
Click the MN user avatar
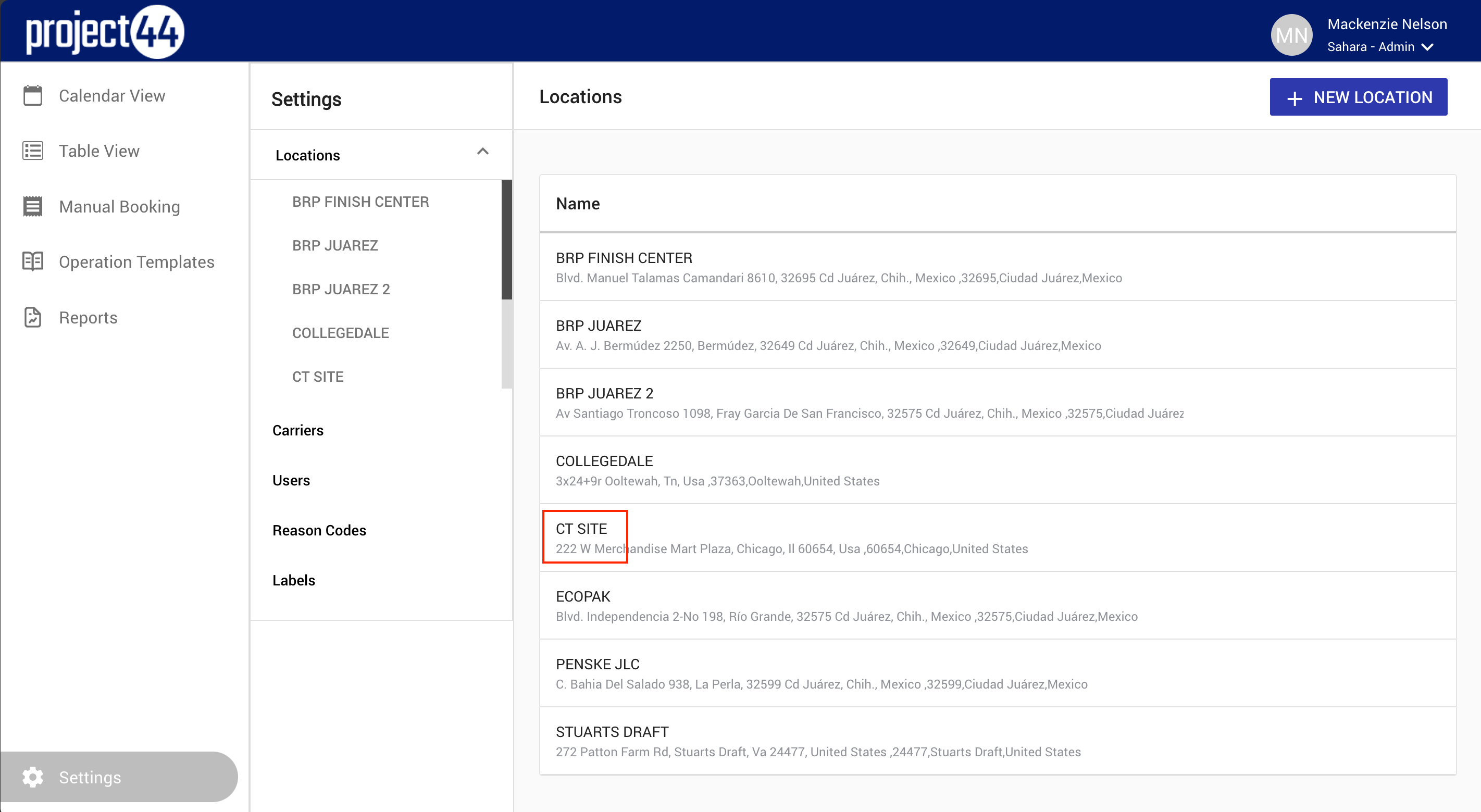click(1291, 34)
